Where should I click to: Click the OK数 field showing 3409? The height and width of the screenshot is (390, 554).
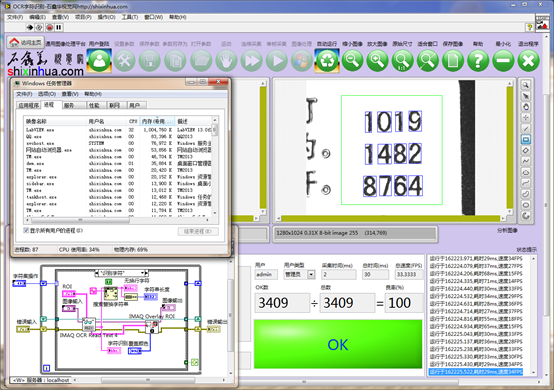(x=282, y=303)
